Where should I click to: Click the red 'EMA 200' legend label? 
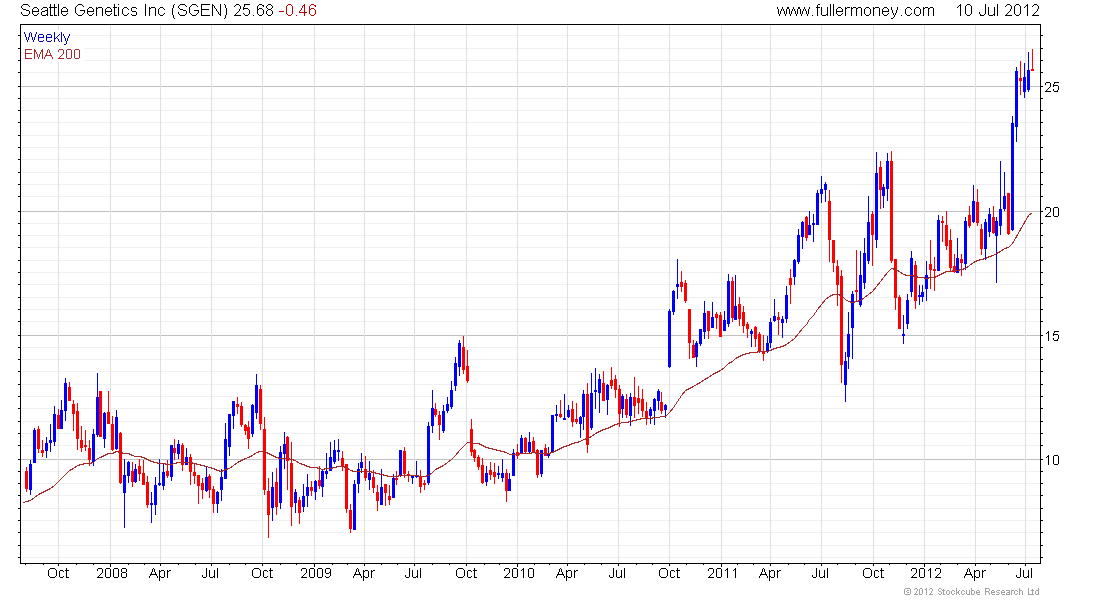[53, 54]
